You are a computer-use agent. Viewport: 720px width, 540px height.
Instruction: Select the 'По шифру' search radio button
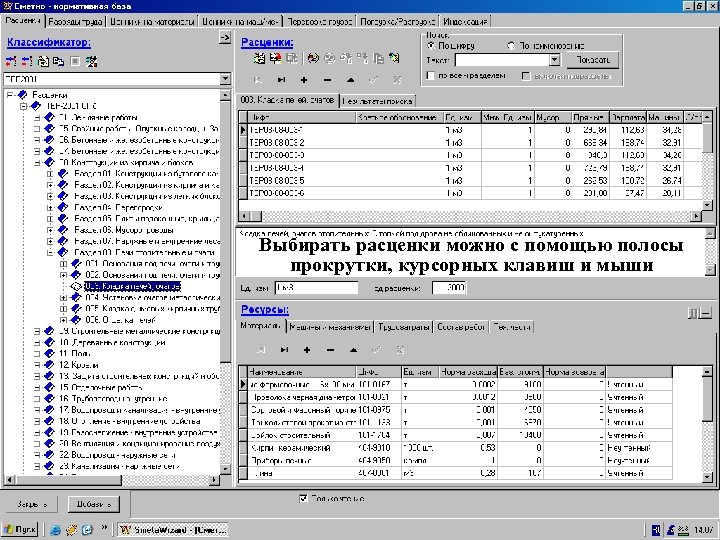tap(431, 46)
